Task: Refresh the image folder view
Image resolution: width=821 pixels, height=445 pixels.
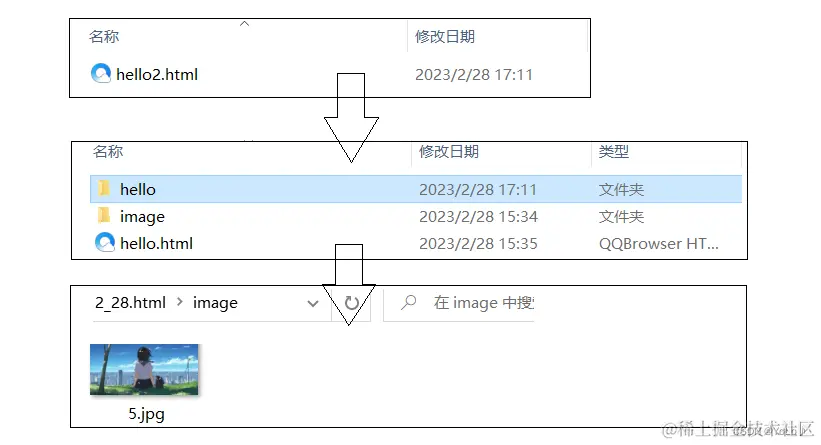Action: click(x=352, y=303)
